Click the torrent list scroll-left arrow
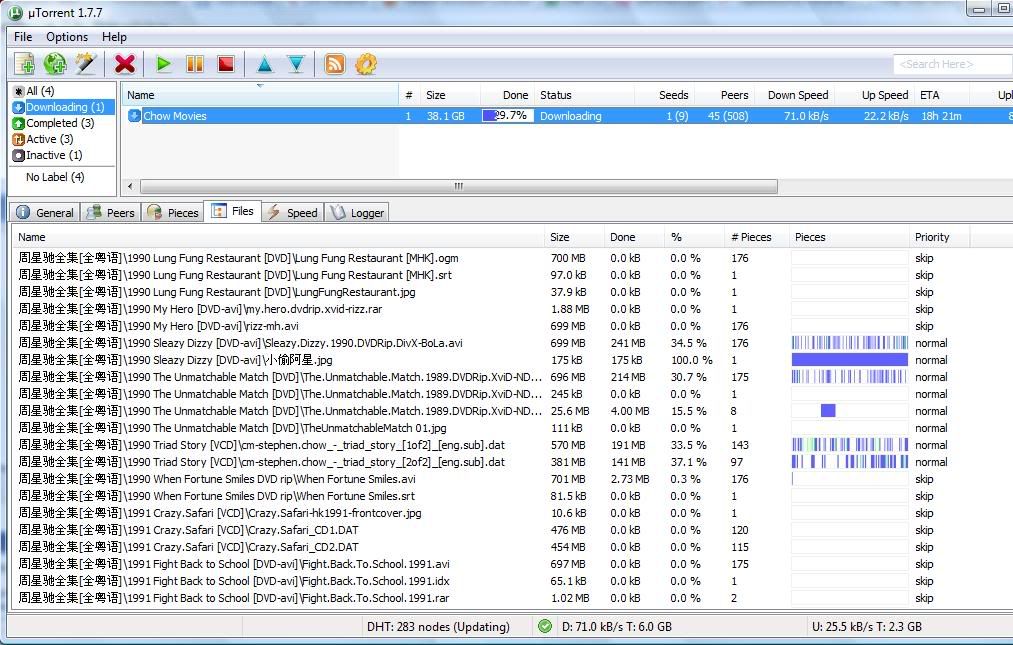 tap(131, 186)
